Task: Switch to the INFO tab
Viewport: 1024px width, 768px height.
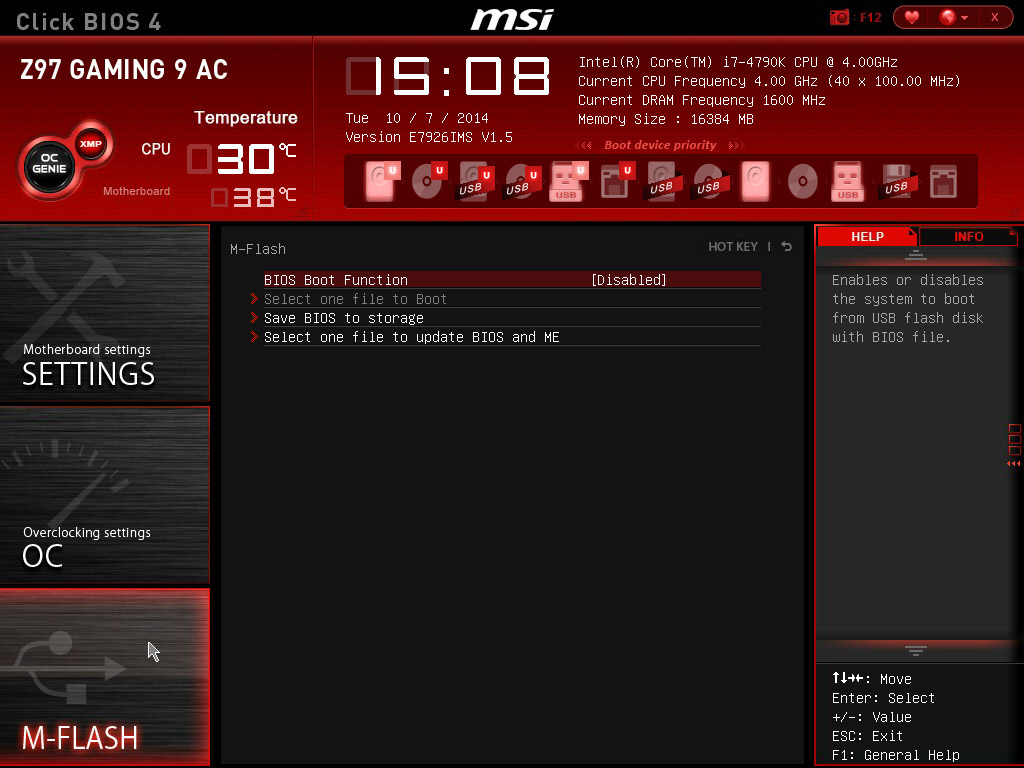Action: (x=968, y=237)
